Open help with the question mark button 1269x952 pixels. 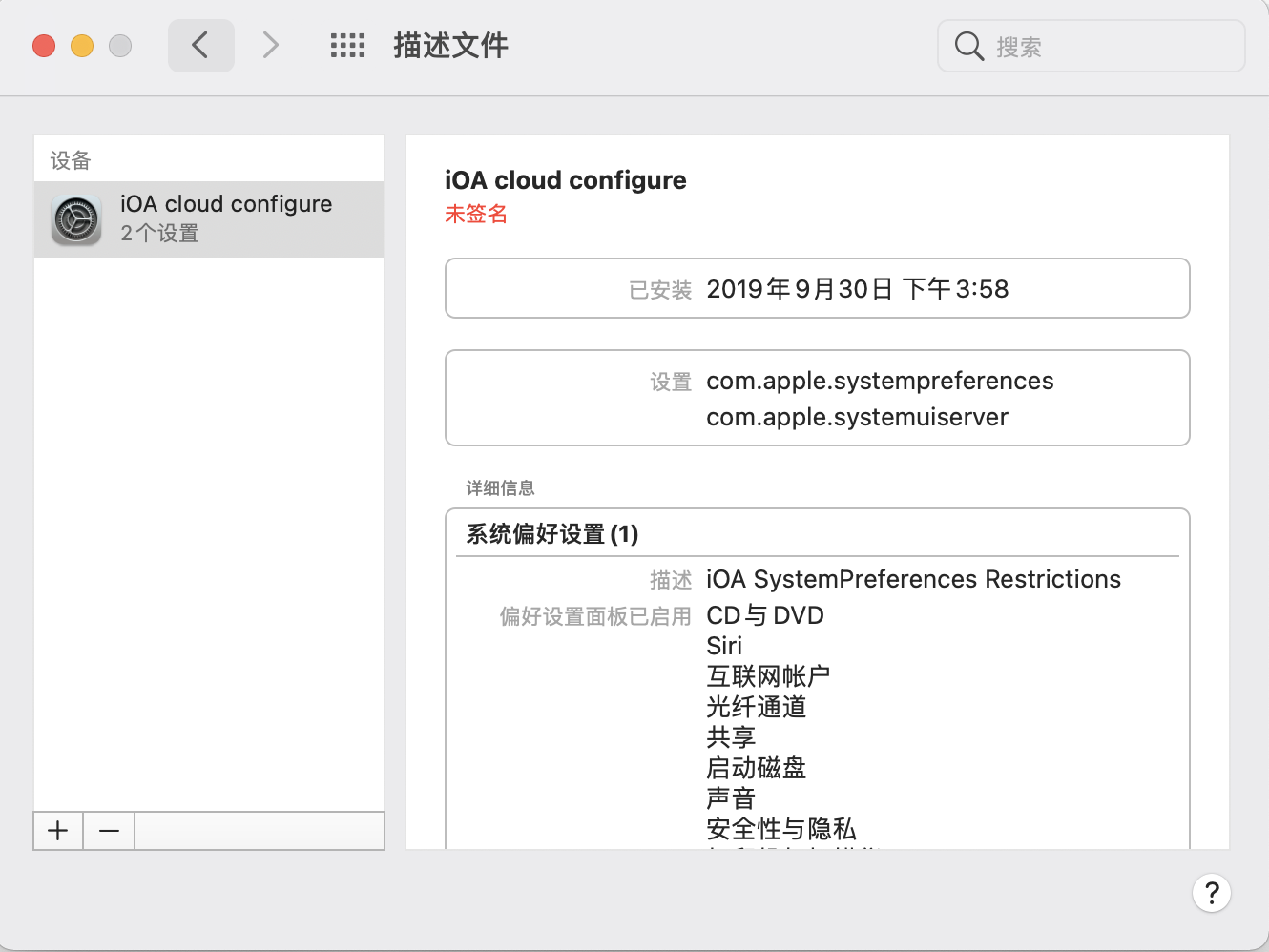[x=1211, y=893]
